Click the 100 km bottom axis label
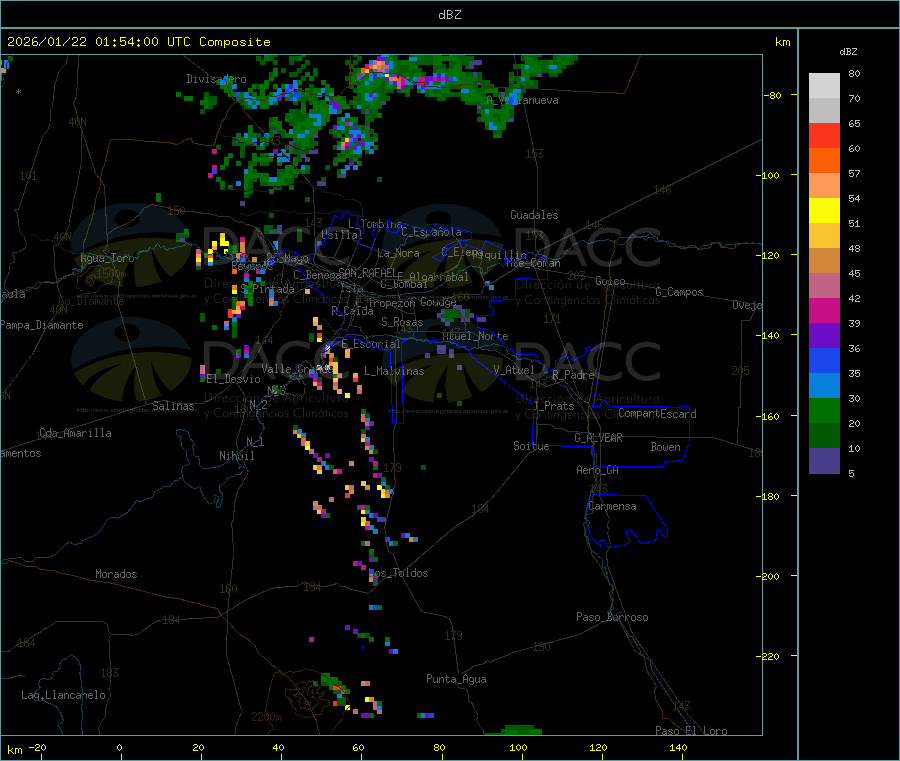The image size is (900, 761). (518, 748)
